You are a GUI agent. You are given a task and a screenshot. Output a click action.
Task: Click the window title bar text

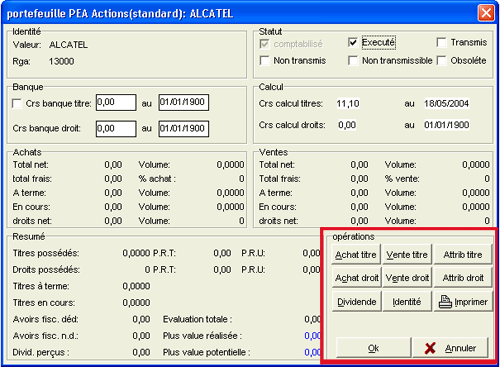click(x=120, y=14)
